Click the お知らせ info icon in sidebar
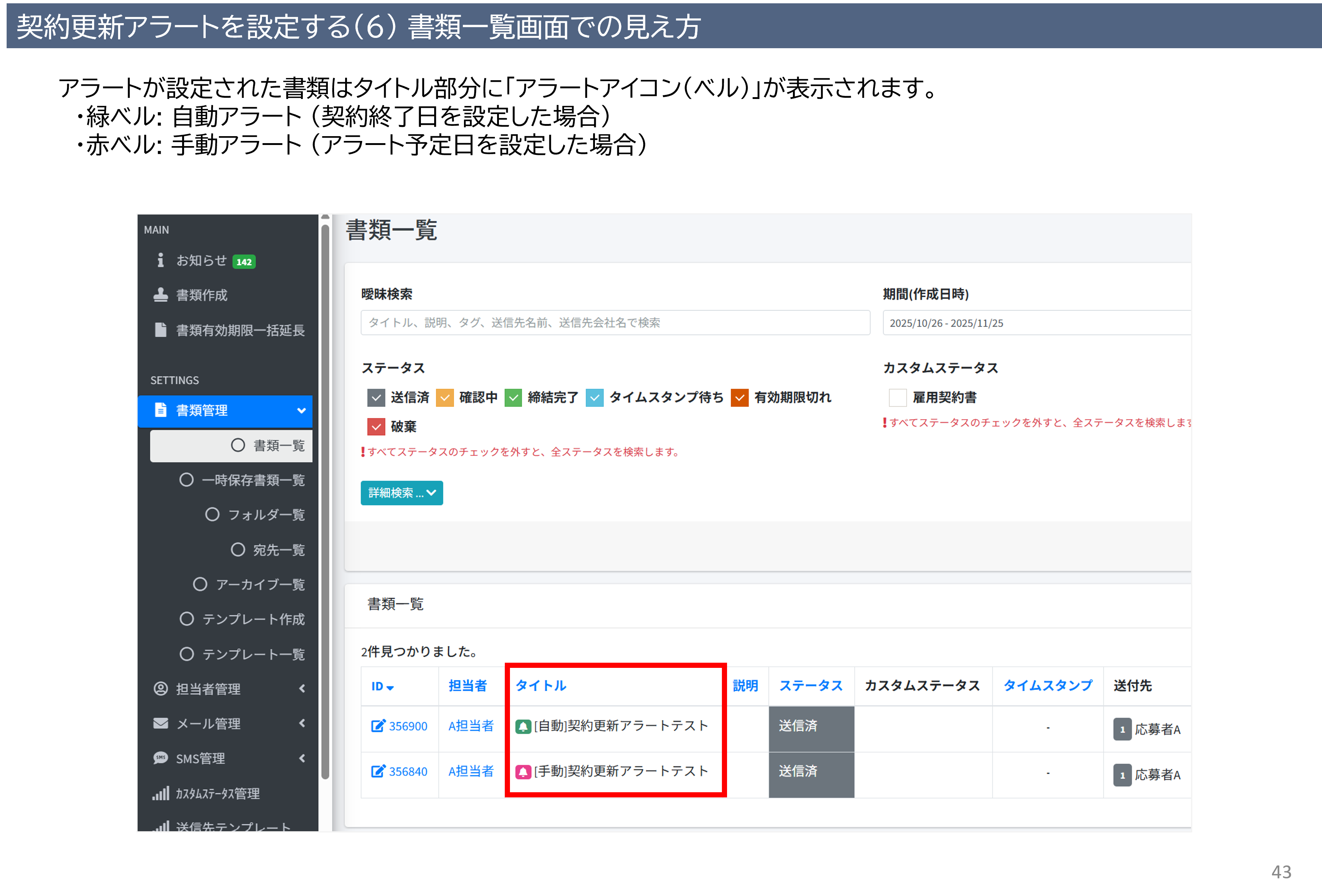The height and width of the screenshot is (896, 1322). 160,261
